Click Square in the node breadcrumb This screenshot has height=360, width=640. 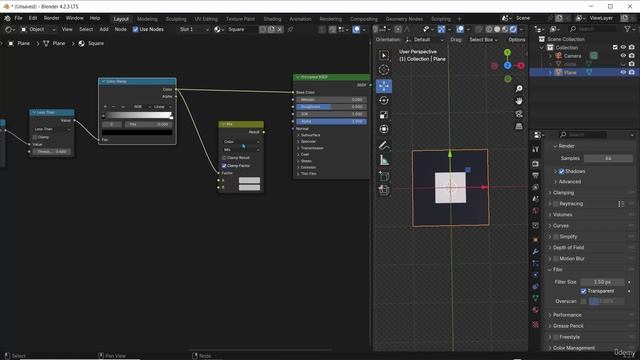point(96,43)
